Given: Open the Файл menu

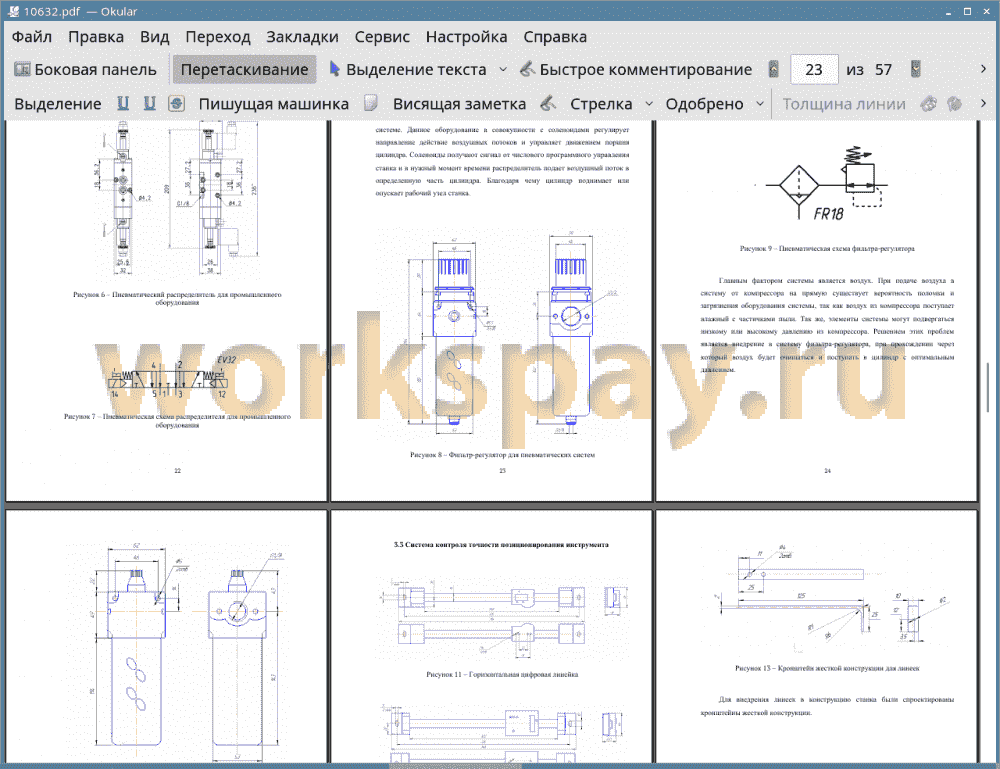Looking at the screenshot, I should coord(32,37).
